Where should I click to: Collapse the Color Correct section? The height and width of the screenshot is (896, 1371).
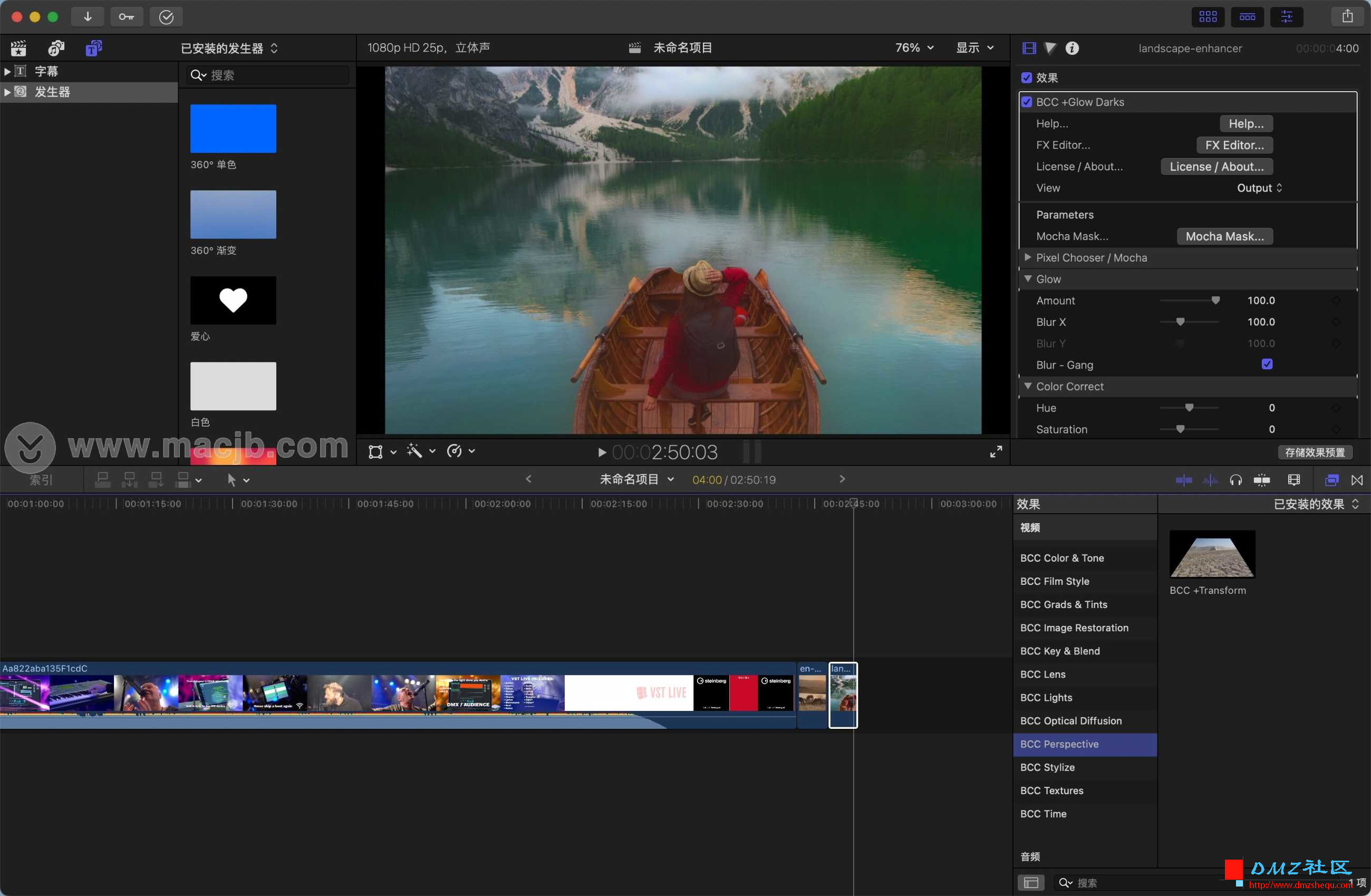(1028, 386)
